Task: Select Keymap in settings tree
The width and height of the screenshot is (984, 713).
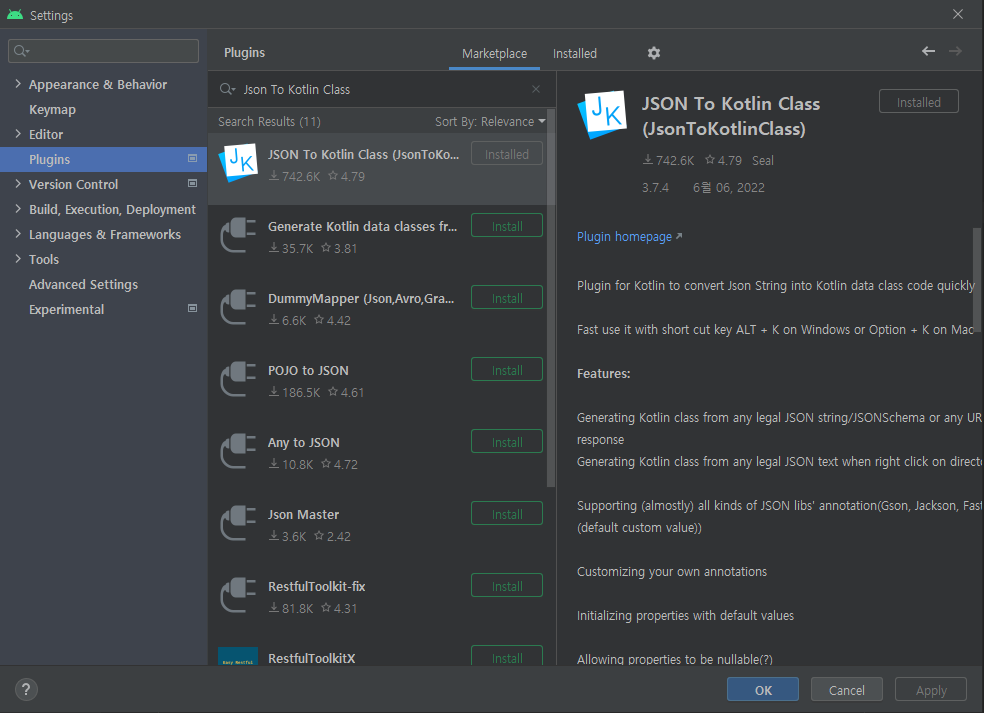Action: pos(52,109)
